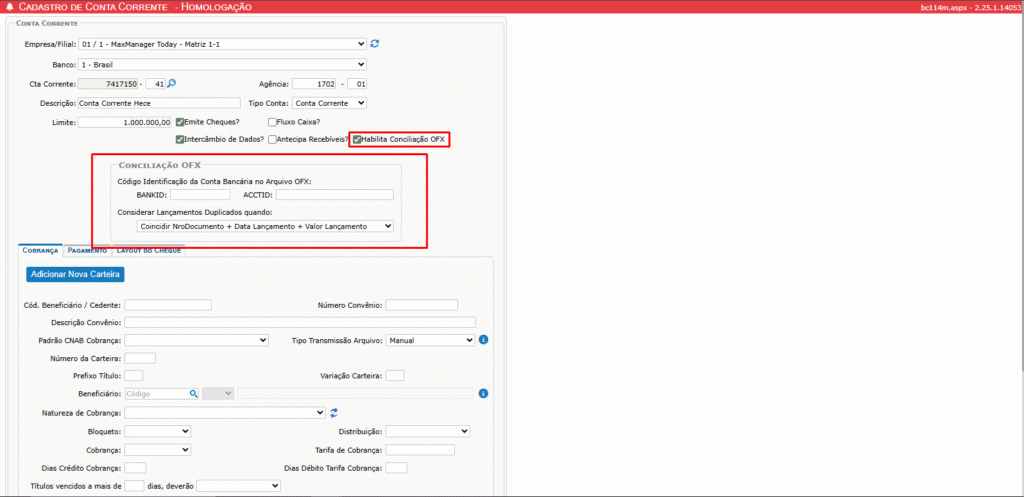Toggle Habilita Conciliação OFX checkbox
This screenshot has height=497, width=1024.
point(357,139)
